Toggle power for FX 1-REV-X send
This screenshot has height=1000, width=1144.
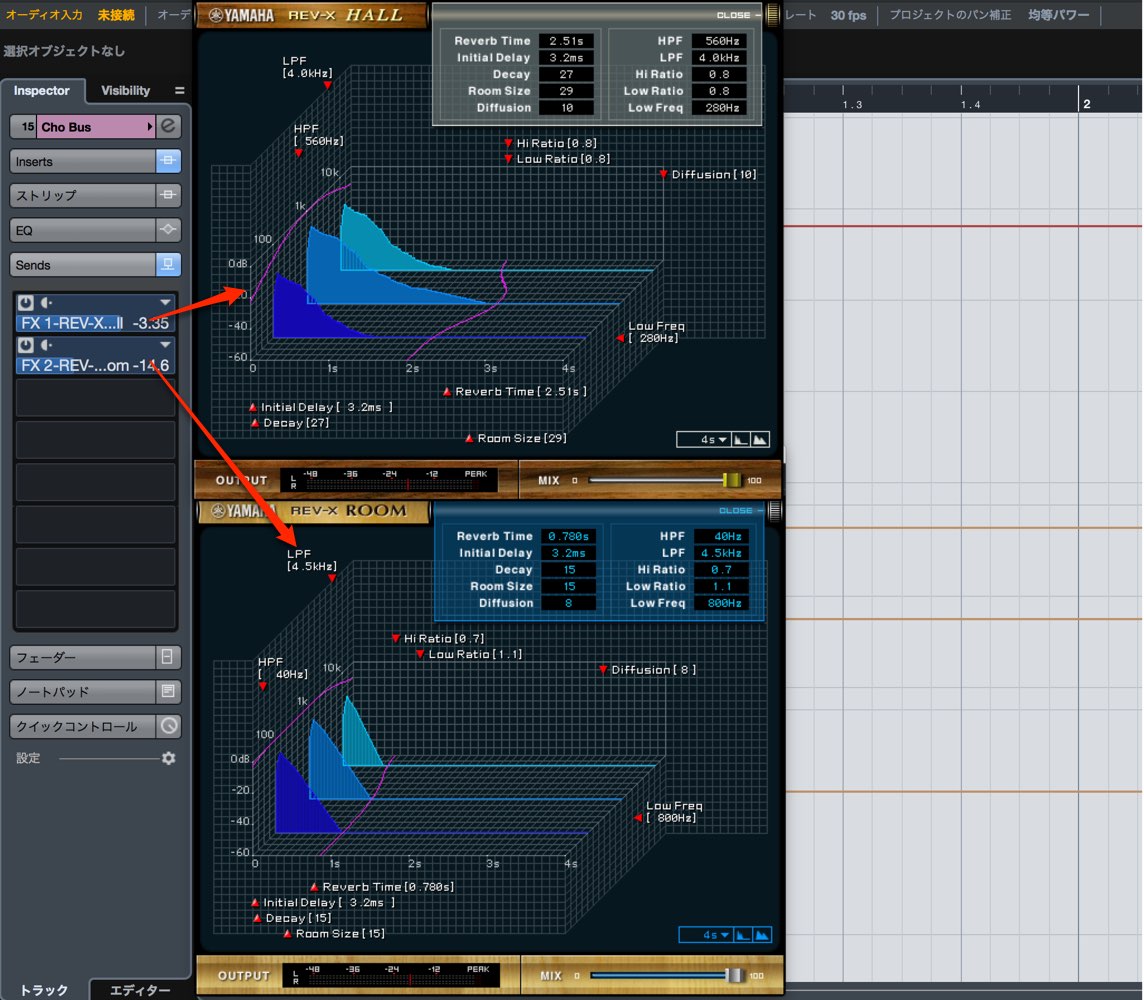click(x=26, y=303)
